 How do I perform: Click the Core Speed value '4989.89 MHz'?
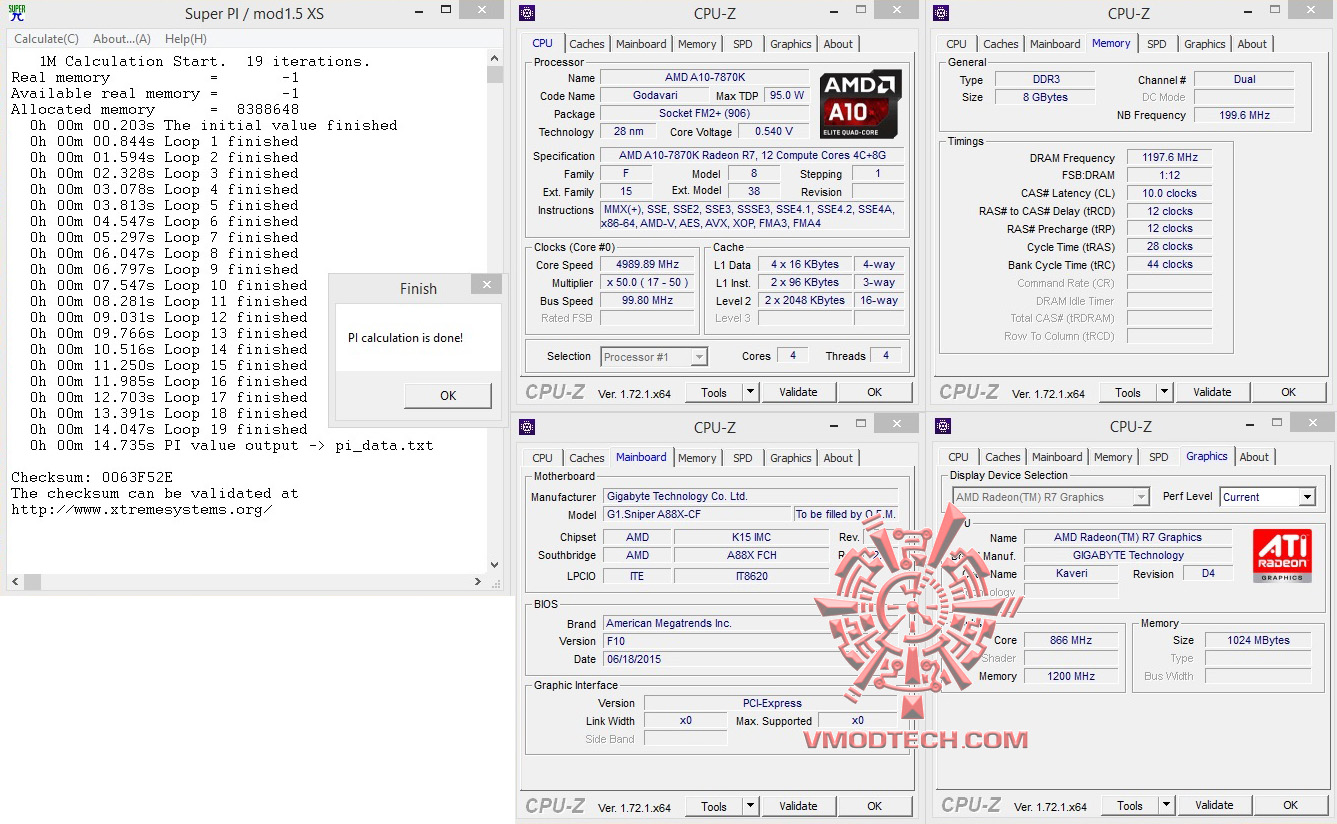click(x=647, y=265)
